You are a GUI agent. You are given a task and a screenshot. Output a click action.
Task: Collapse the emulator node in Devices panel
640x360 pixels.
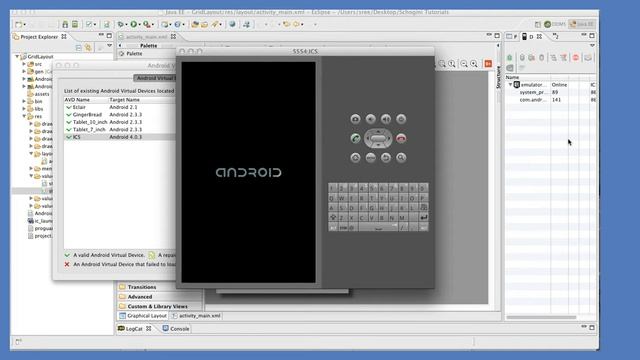click(510, 85)
